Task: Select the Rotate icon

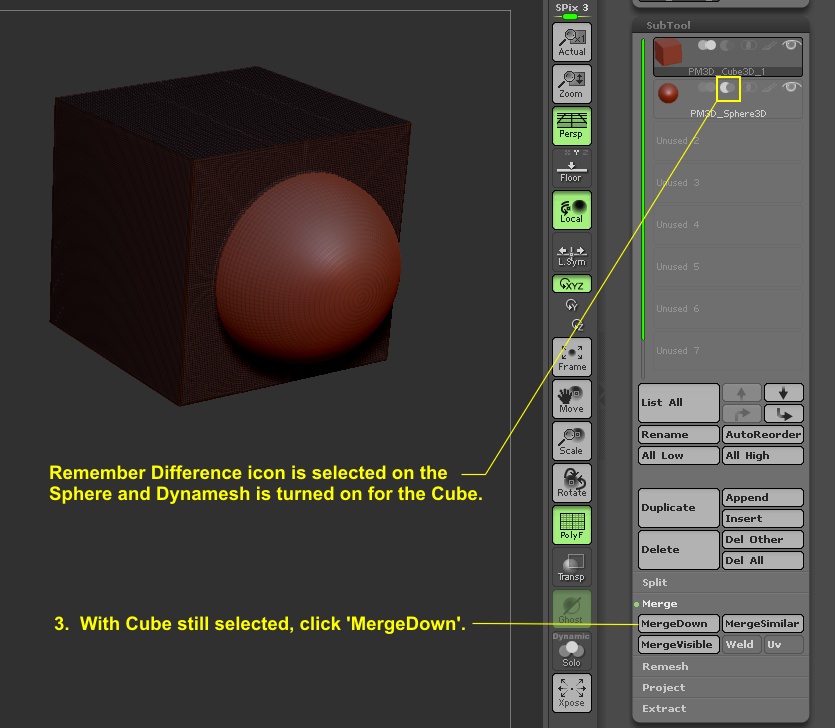Action: click(571, 482)
